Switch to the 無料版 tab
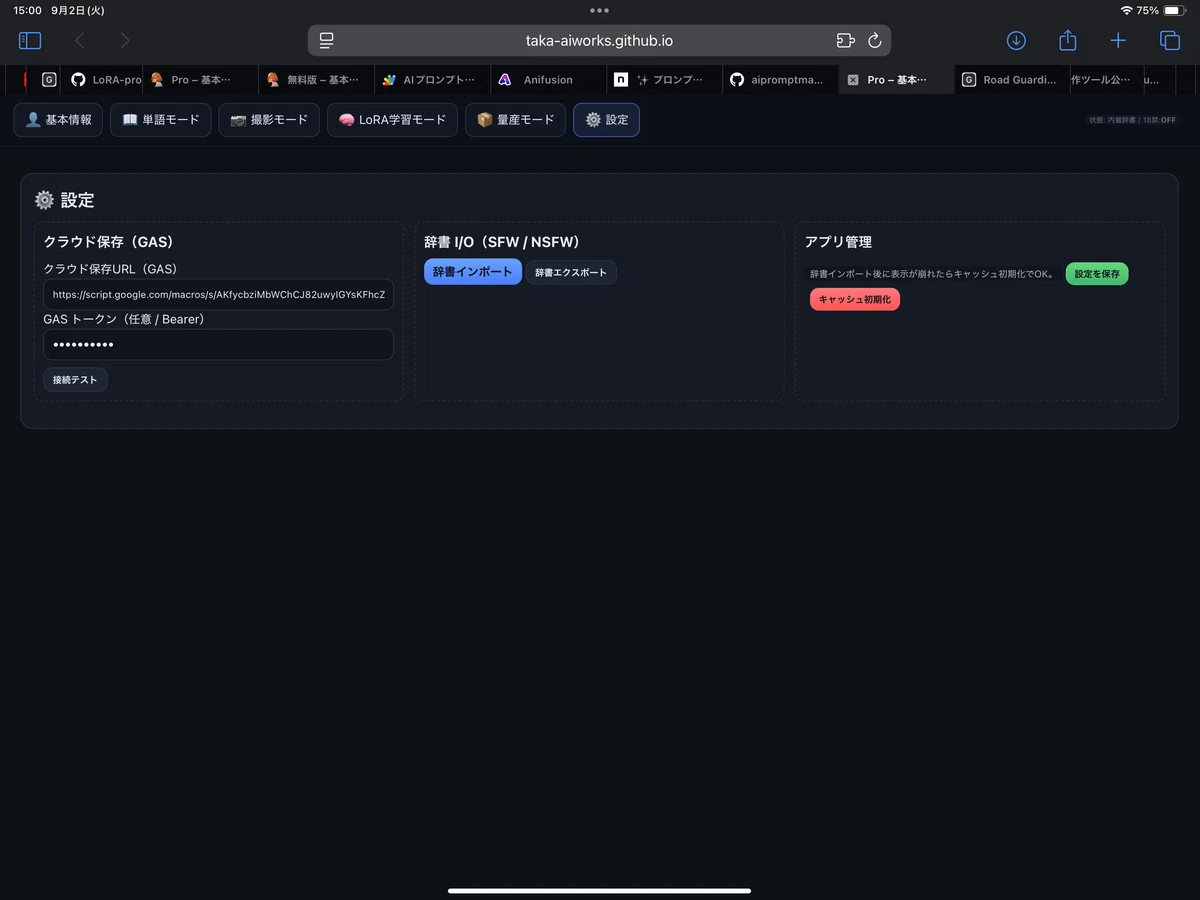This screenshot has height=900, width=1200. pyautogui.click(x=316, y=80)
